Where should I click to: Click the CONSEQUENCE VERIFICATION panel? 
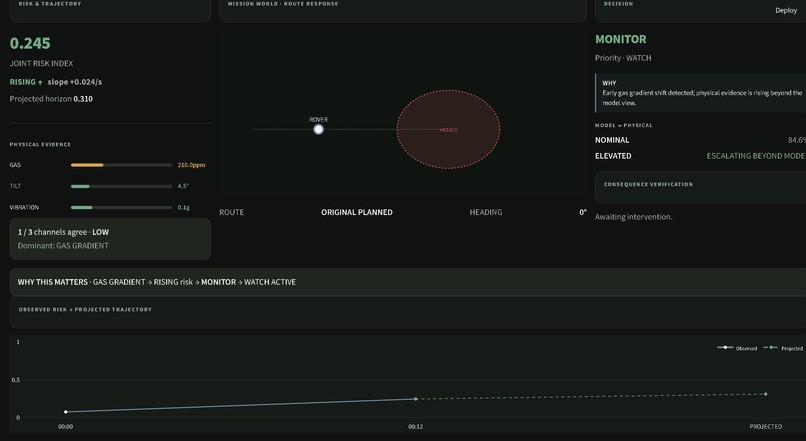(700, 187)
